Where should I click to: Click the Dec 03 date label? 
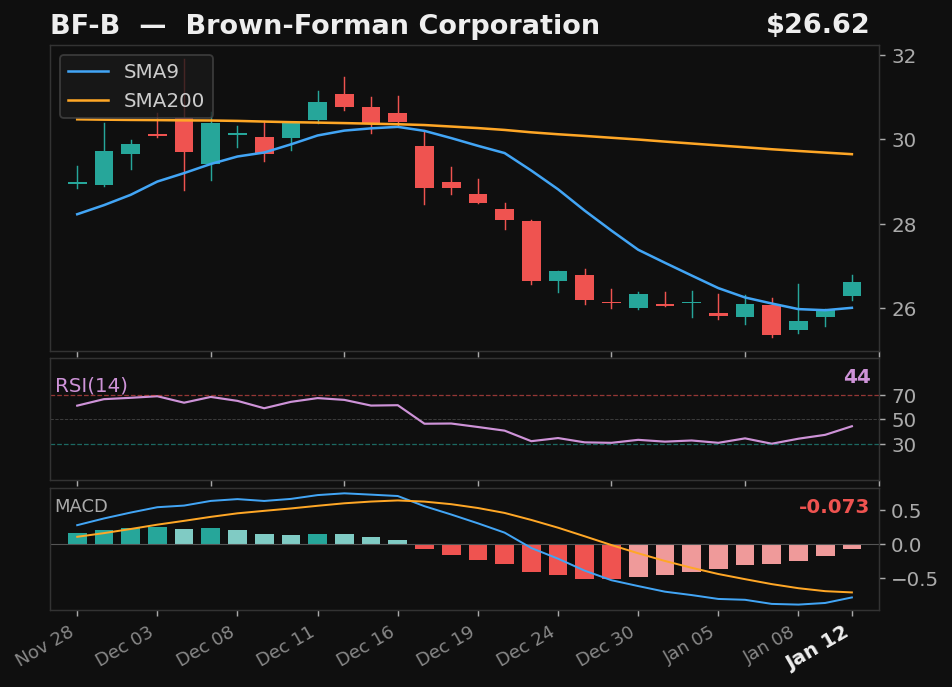(125, 645)
